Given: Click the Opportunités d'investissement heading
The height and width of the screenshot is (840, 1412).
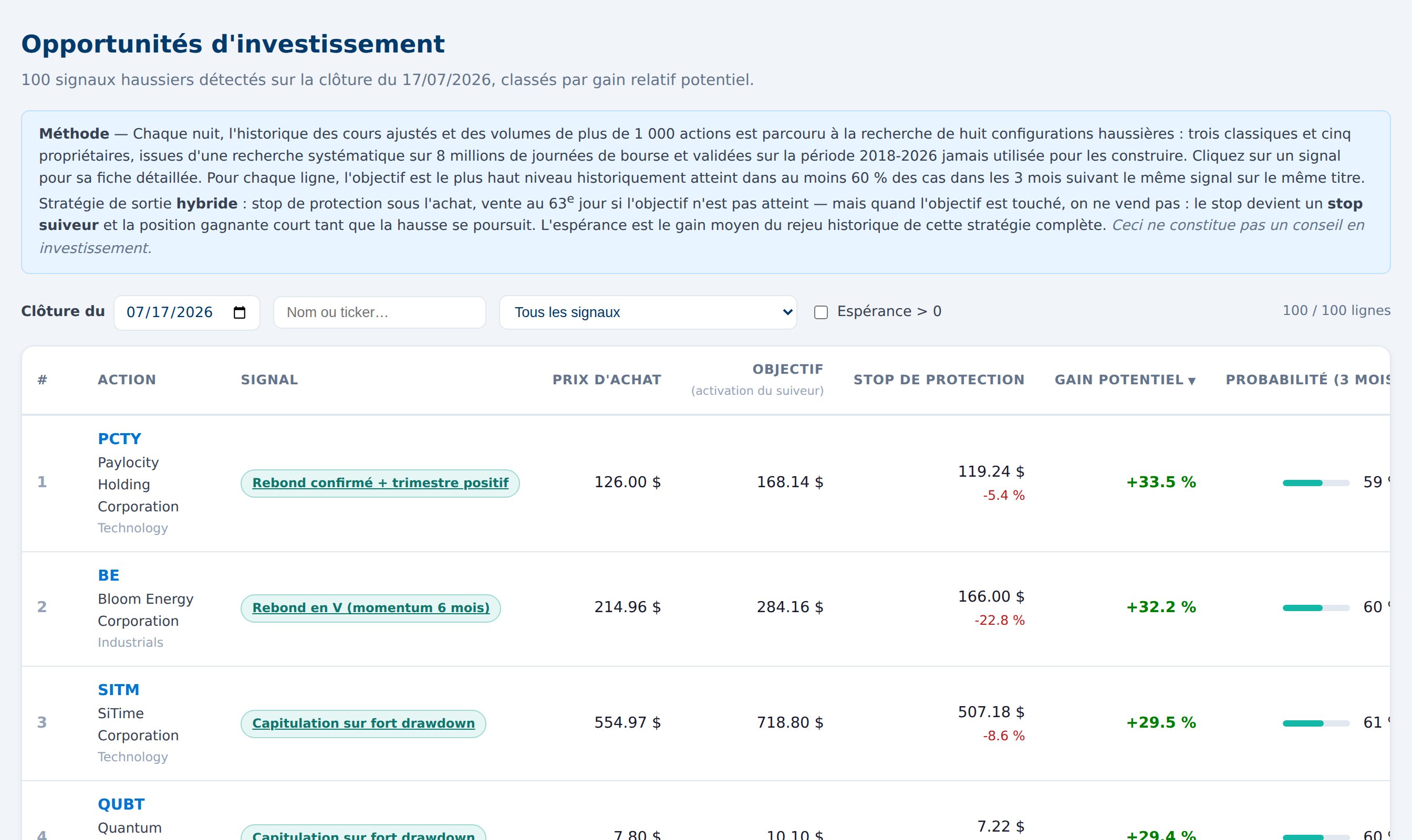Looking at the screenshot, I should pyautogui.click(x=233, y=44).
